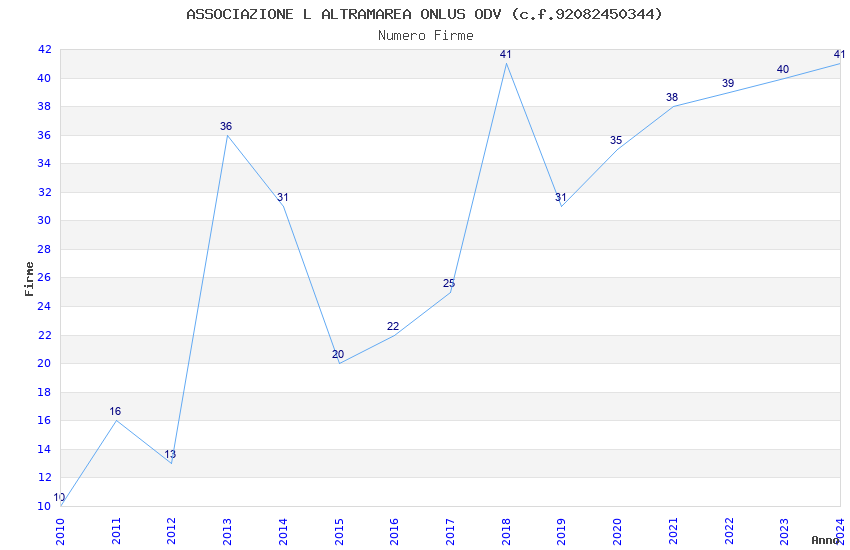Click the y-axis tick 38
The image size is (850, 550).
(44, 106)
